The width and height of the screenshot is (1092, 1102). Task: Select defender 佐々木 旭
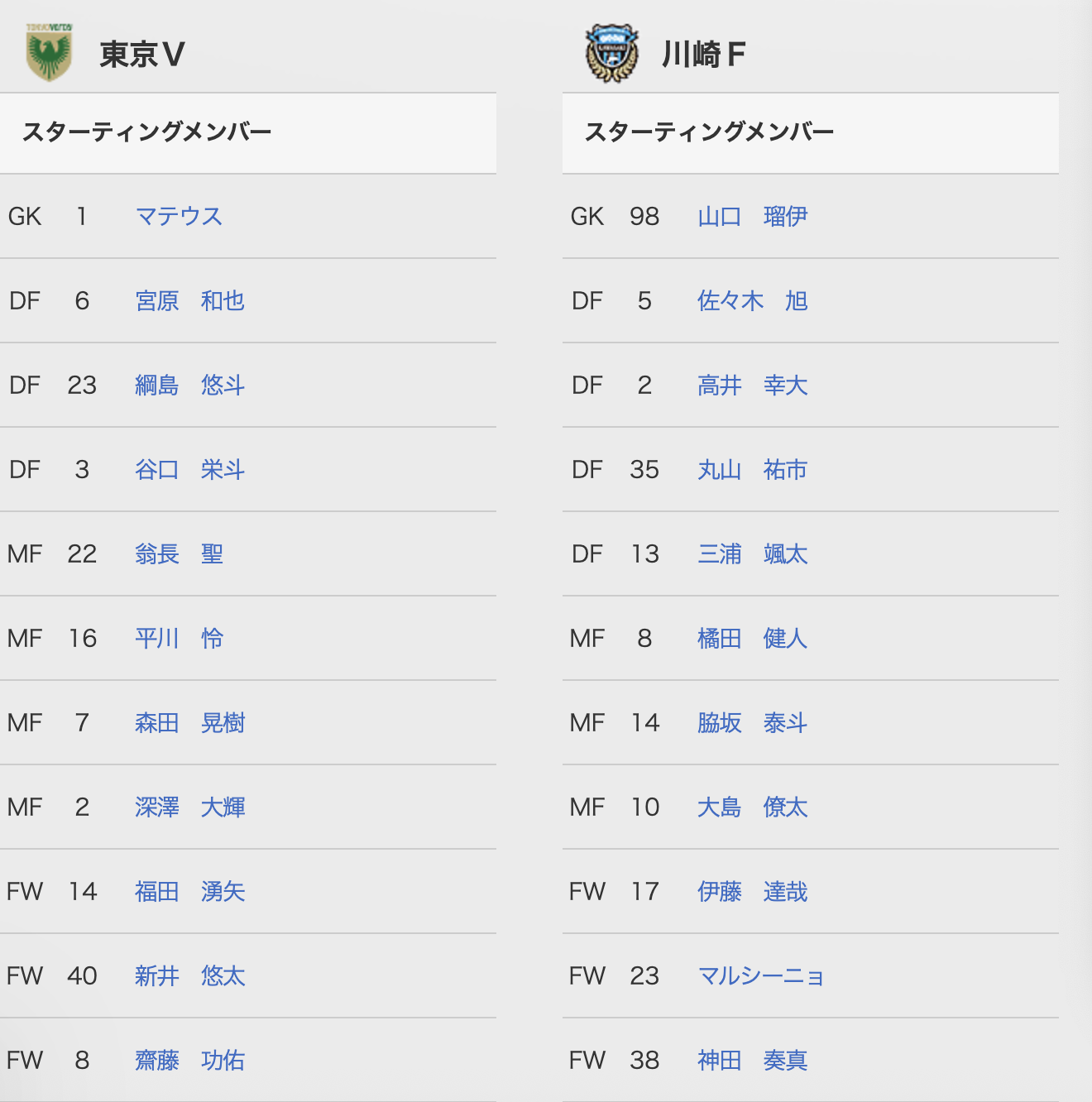[x=753, y=300]
